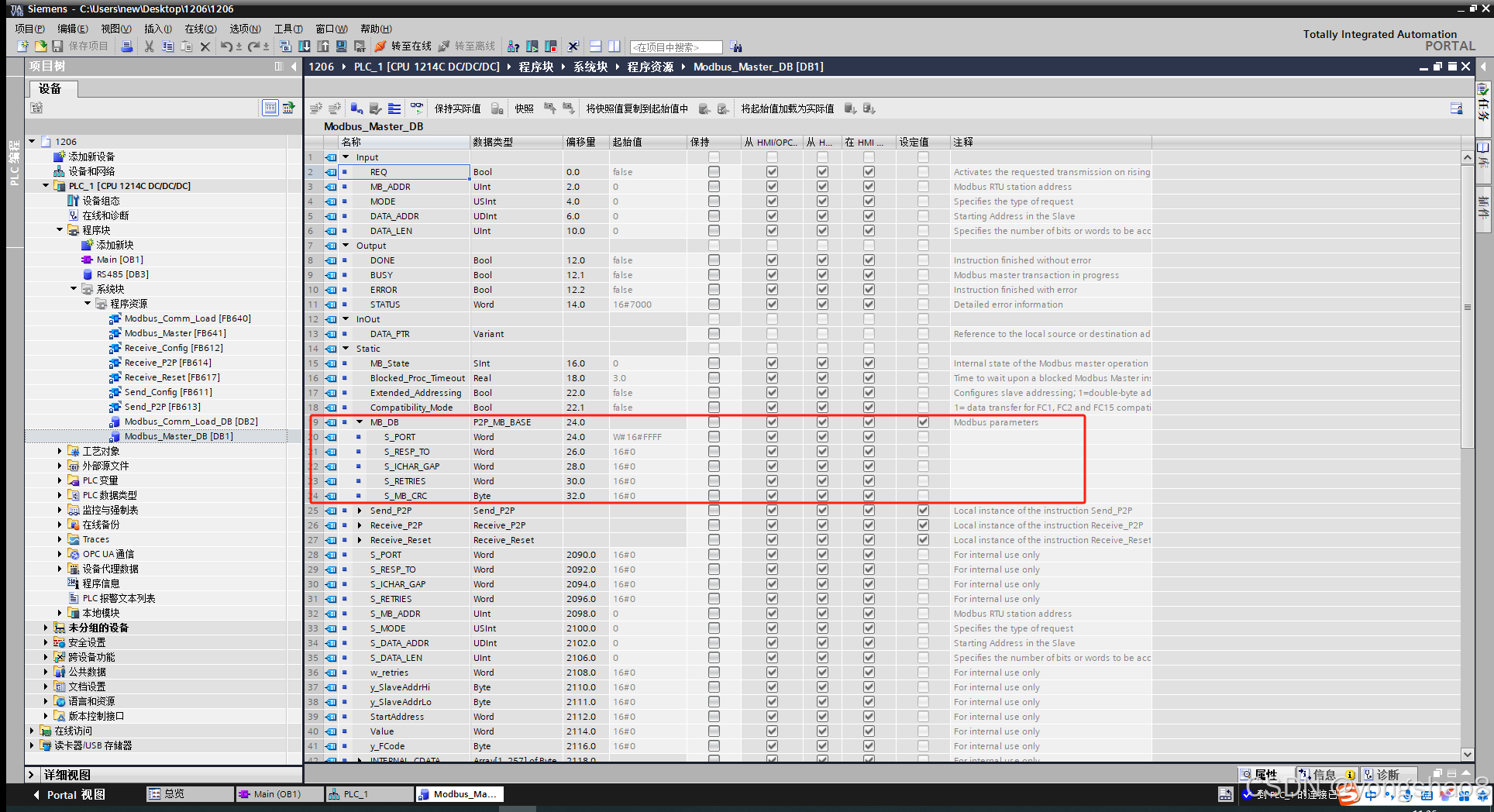Click the vertical scrollbar down arrow
The image size is (1494, 812).
(x=1468, y=754)
